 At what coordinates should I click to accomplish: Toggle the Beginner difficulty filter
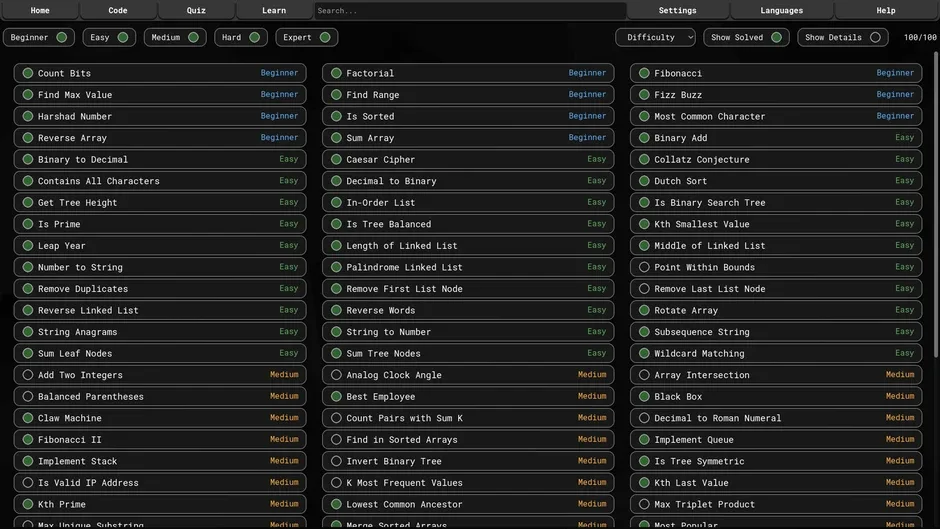(39, 37)
